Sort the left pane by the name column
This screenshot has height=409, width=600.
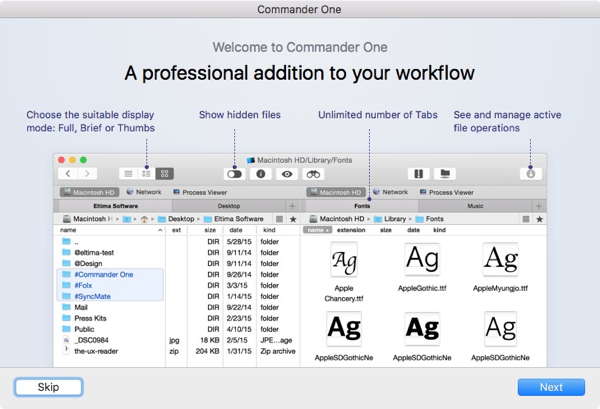tap(110, 230)
